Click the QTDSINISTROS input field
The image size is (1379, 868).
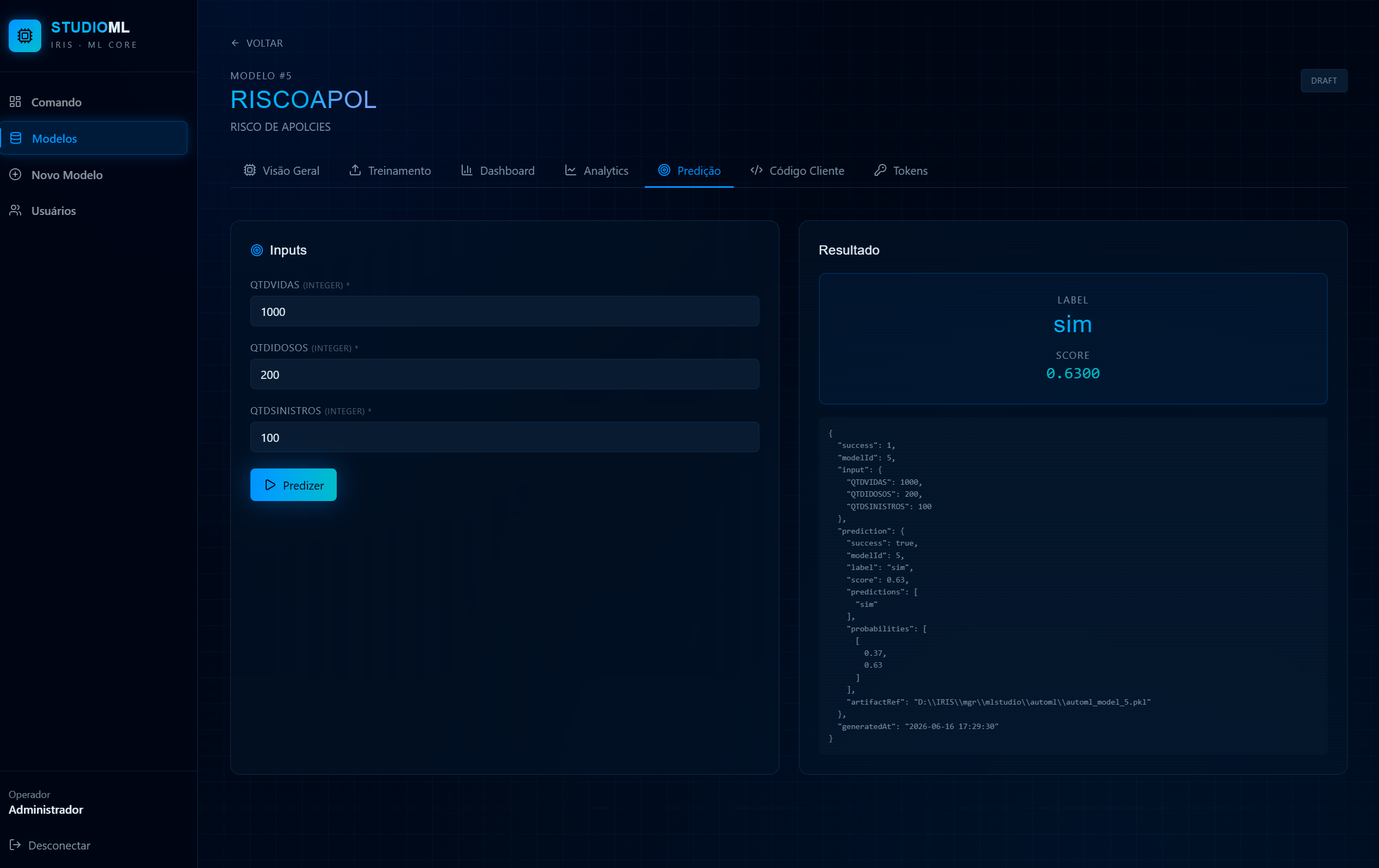coord(505,438)
